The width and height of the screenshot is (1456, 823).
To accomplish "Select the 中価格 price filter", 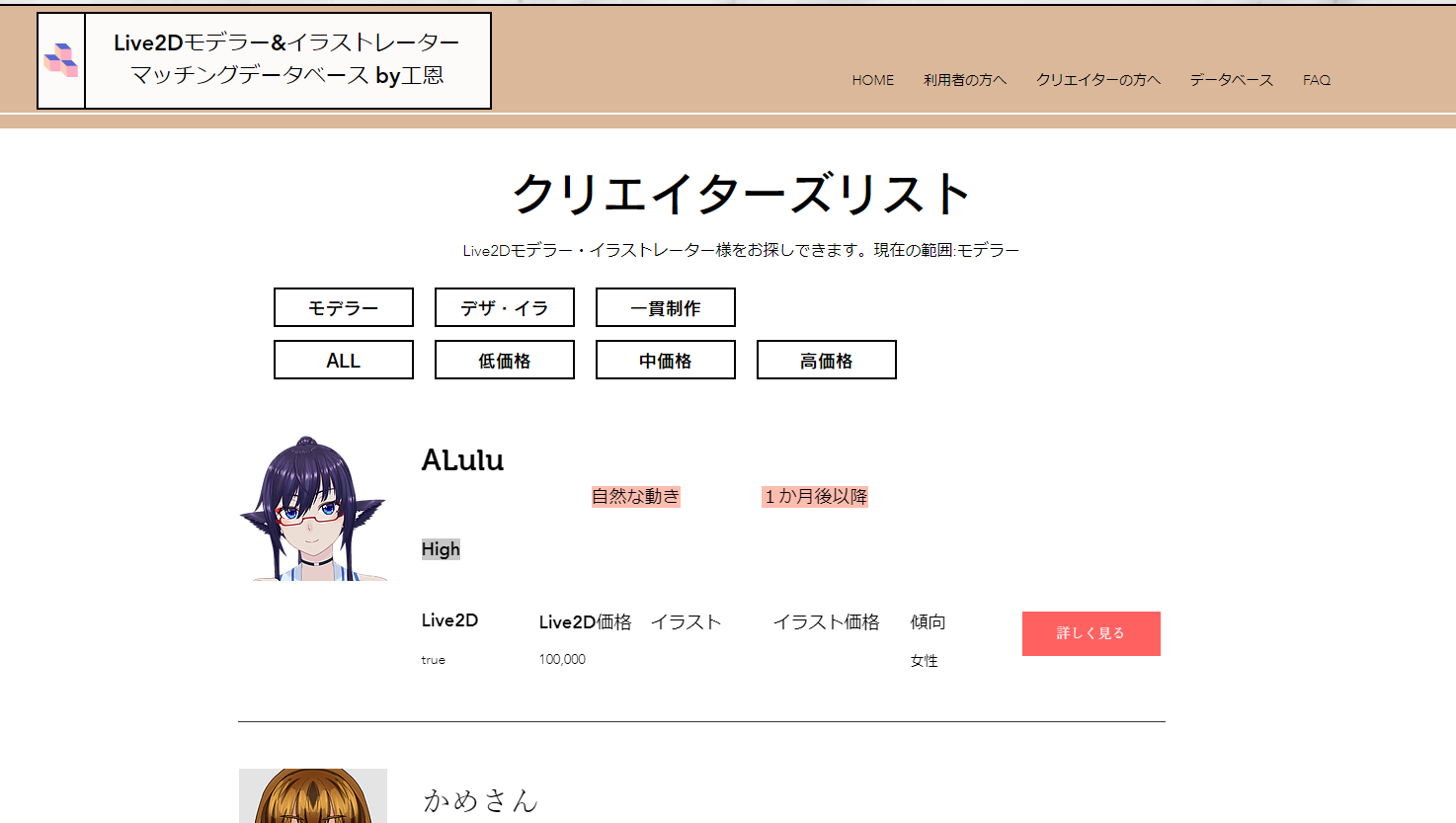I will tap(665, 360).
